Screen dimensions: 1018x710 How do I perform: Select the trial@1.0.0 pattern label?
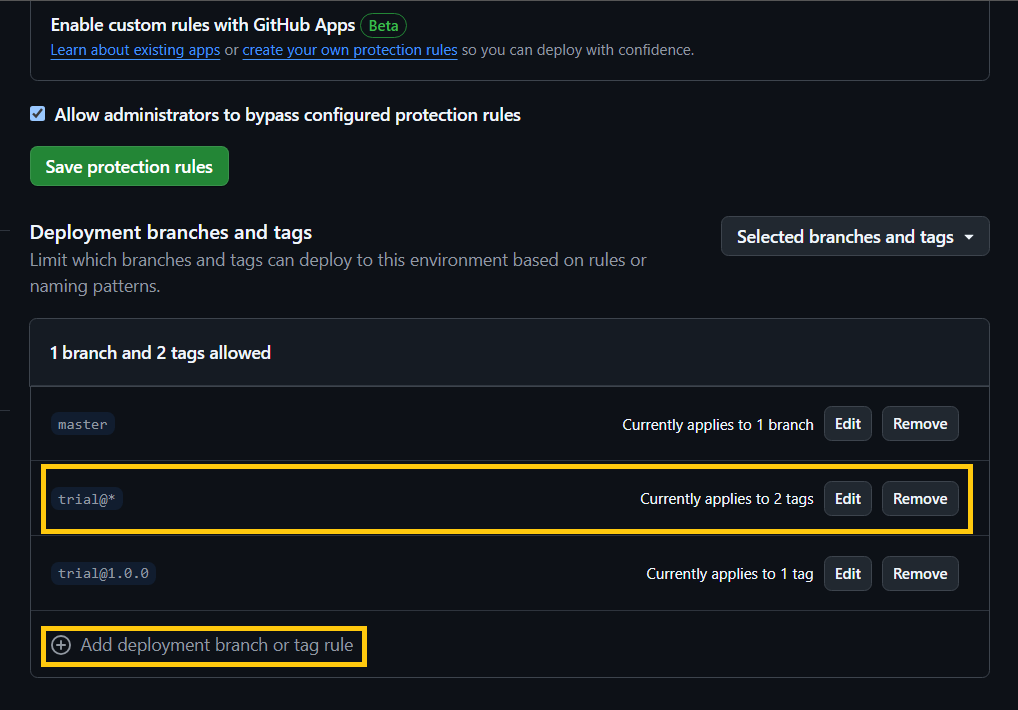tap(104, 574)
